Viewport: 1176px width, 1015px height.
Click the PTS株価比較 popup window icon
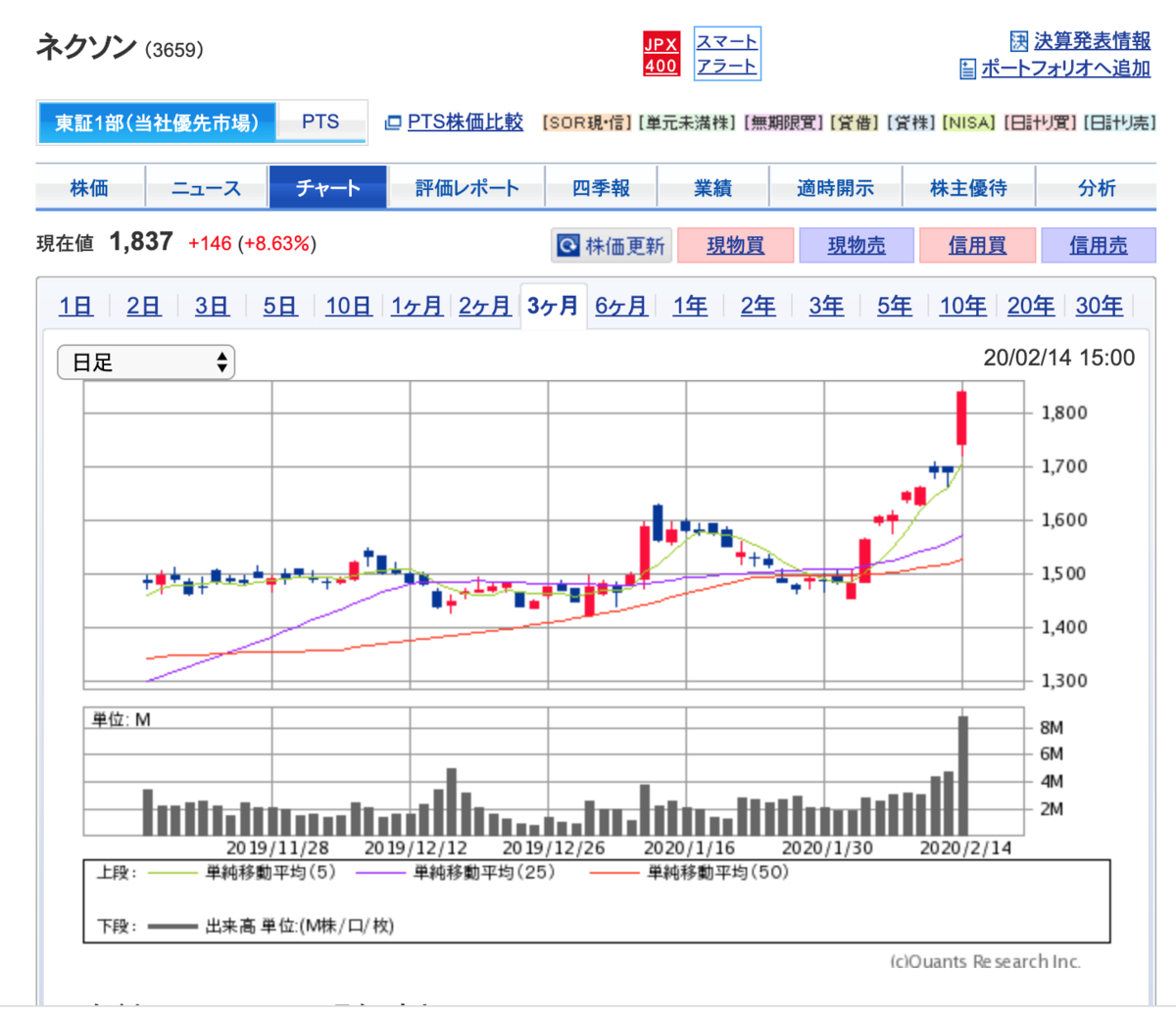[393, 122]
